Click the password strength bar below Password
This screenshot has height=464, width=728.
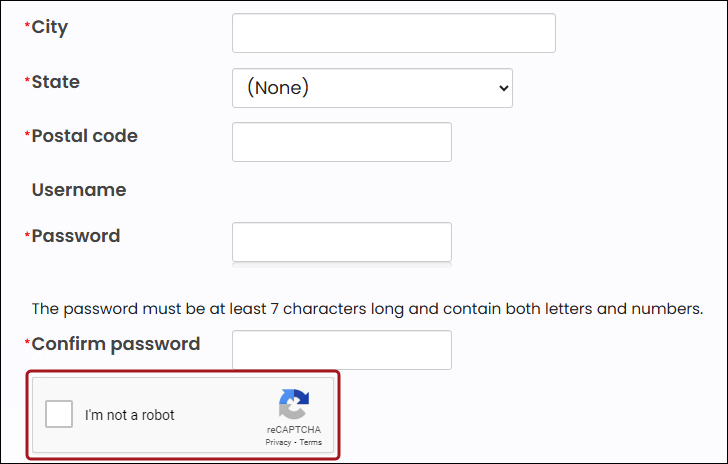click(341, 267)
